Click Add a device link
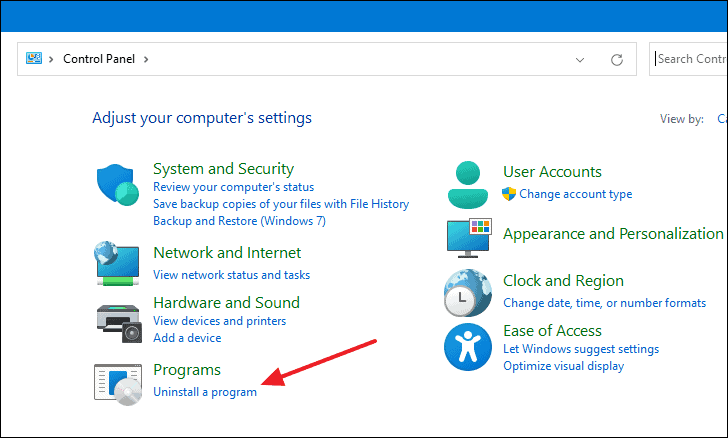Viewport: 728px width, 438px height. point(187,338)
